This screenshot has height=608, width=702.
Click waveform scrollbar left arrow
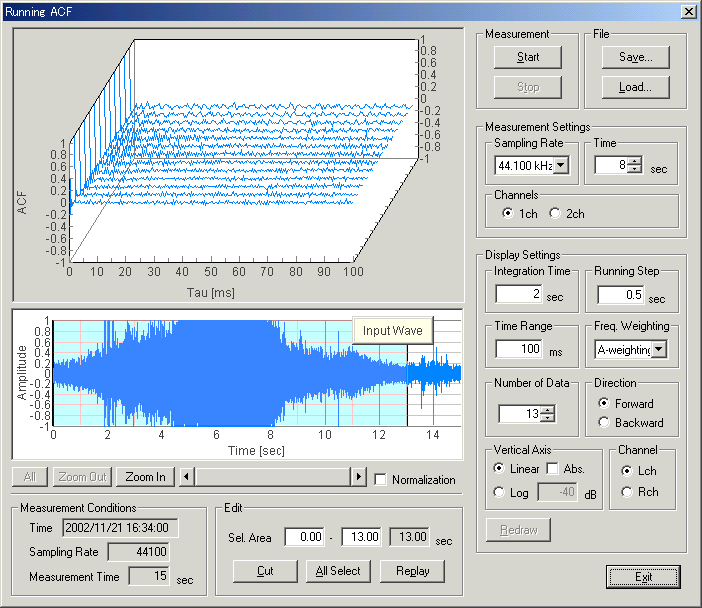pyautogui.click(x=187, y=477)
